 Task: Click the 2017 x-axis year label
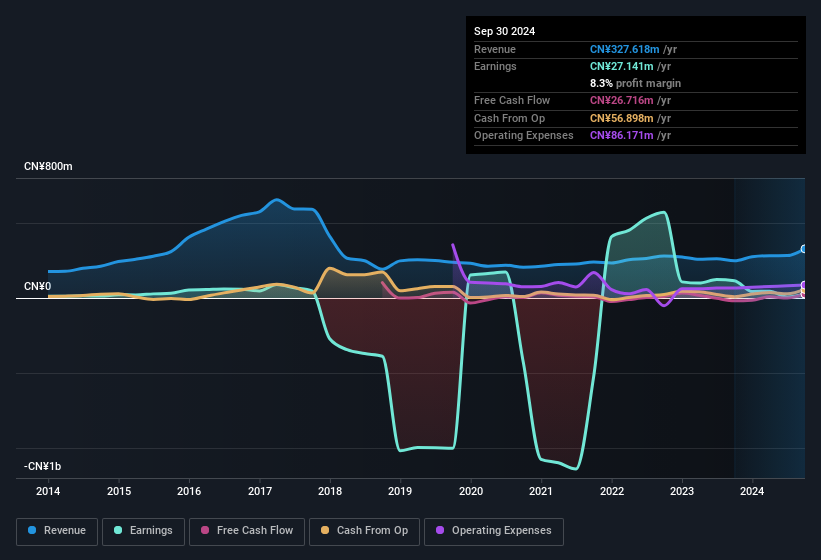pos(260,491)
